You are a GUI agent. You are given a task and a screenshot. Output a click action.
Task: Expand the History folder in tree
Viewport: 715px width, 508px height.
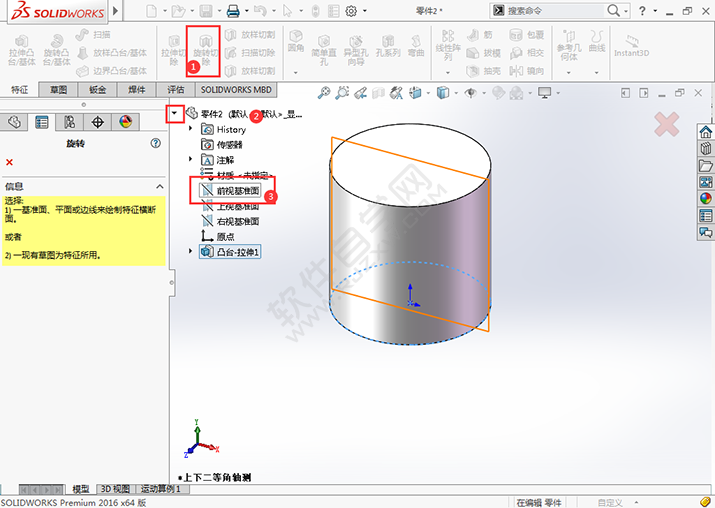click(x=190, y=129)
